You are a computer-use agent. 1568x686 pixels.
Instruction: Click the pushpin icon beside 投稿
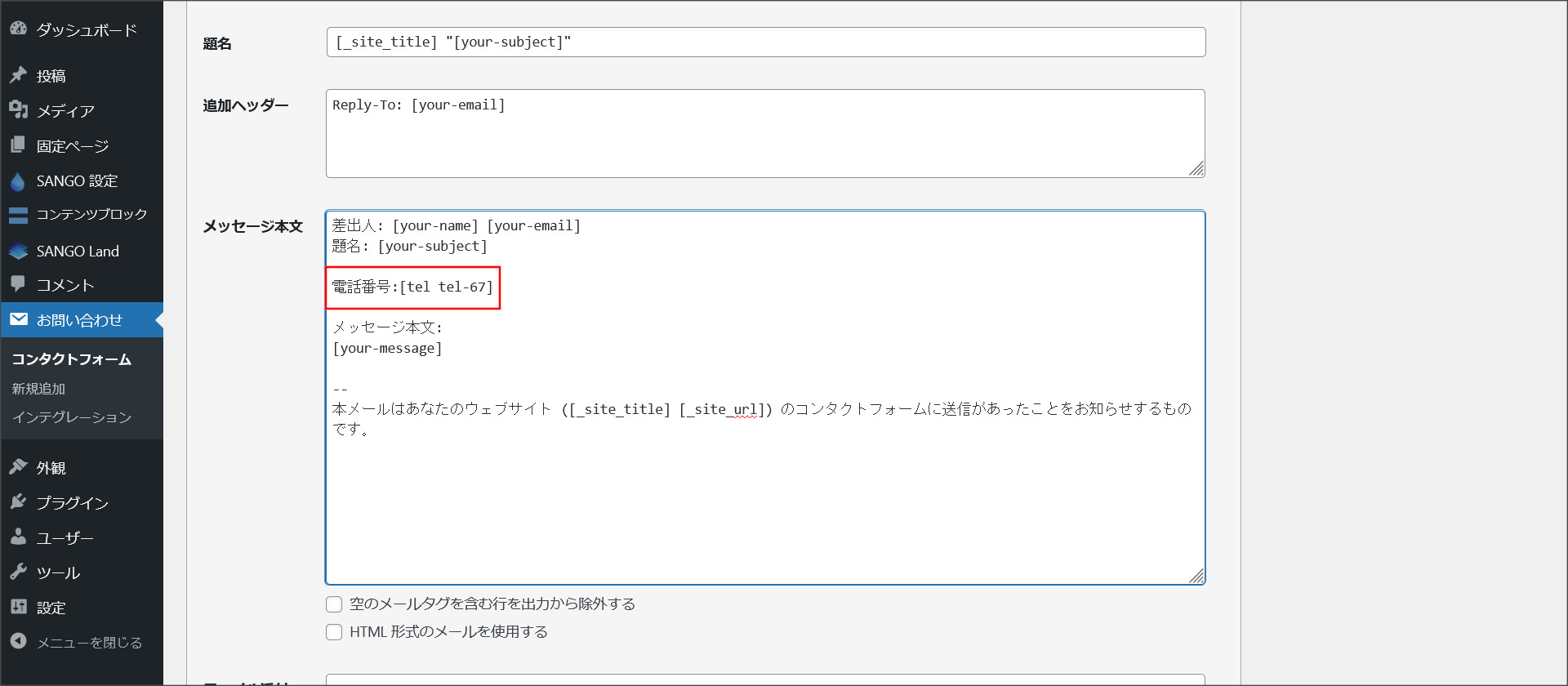pyautogui.click(x=18, y=75)
